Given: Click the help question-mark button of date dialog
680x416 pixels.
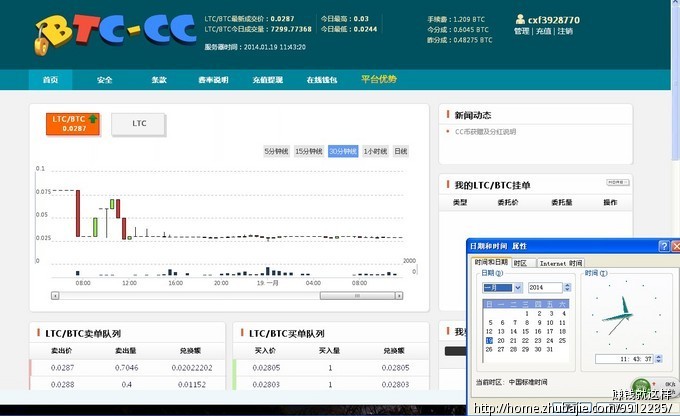Looking at the screenshot, I should point(664,246).
